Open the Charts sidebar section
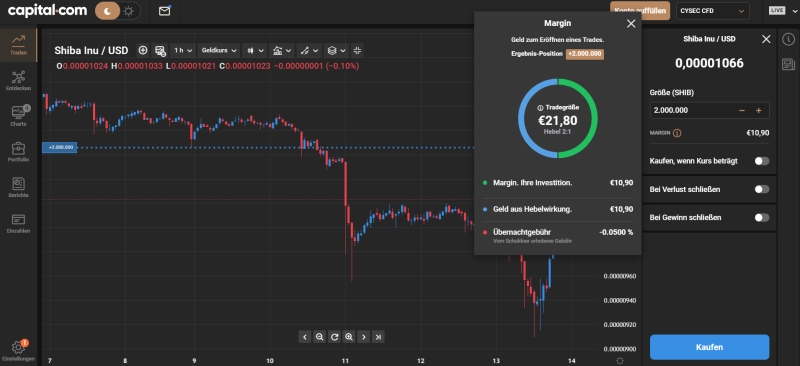Viewport: 800px width, 366px height. (18, 116)
